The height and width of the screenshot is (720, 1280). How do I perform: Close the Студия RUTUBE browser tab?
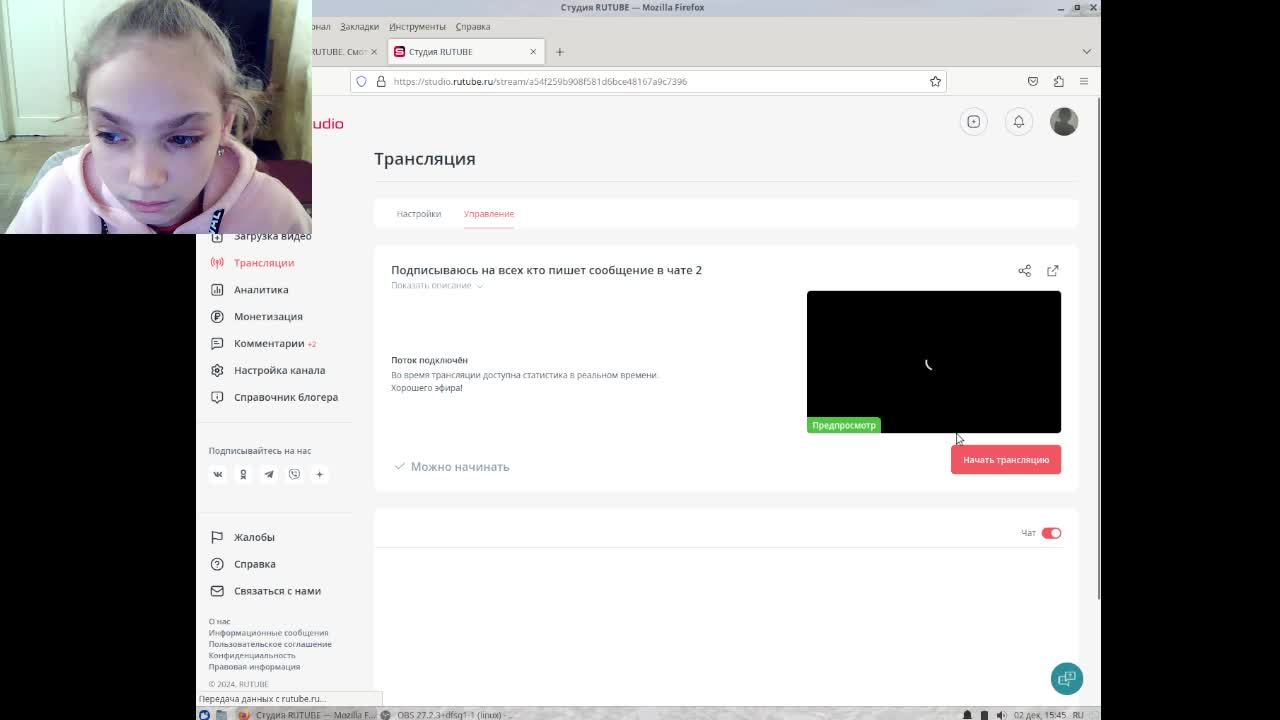click(x=533, y=51)
